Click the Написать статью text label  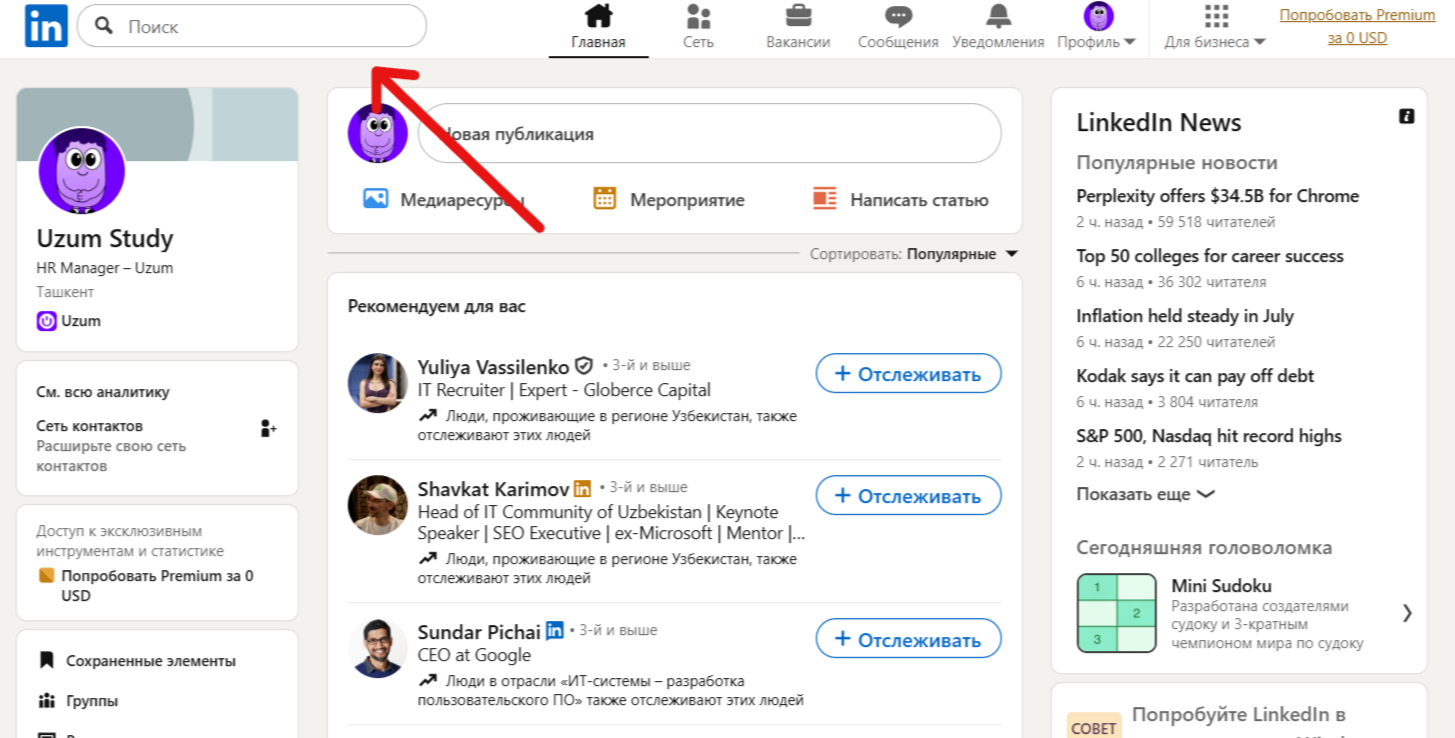[x=919, y=200]
